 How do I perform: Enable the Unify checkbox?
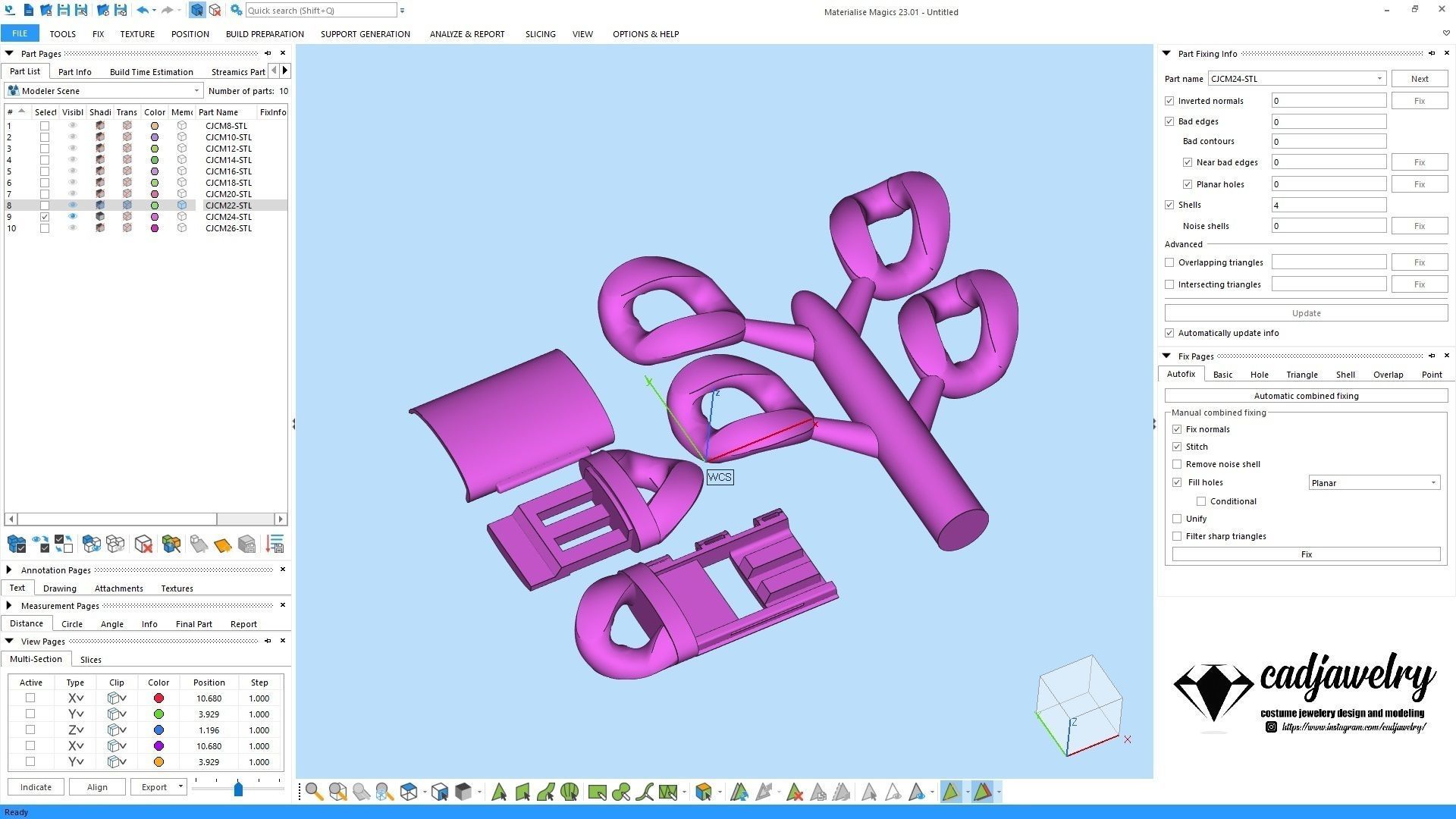point(1177,519)
